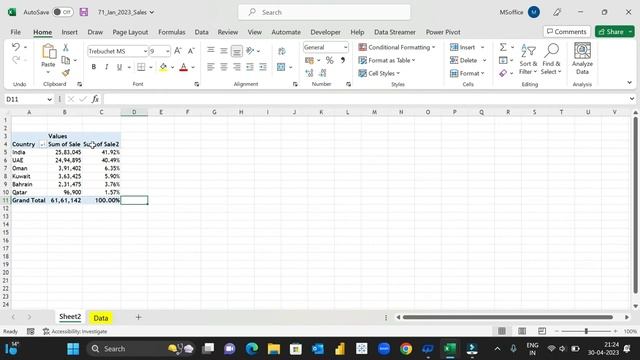
Task: Click the Align Right icon
Action: click(237, 67)
